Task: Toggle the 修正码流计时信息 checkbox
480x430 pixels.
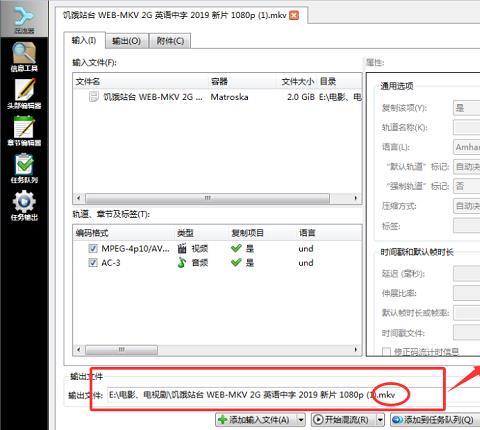Action: 386,352
